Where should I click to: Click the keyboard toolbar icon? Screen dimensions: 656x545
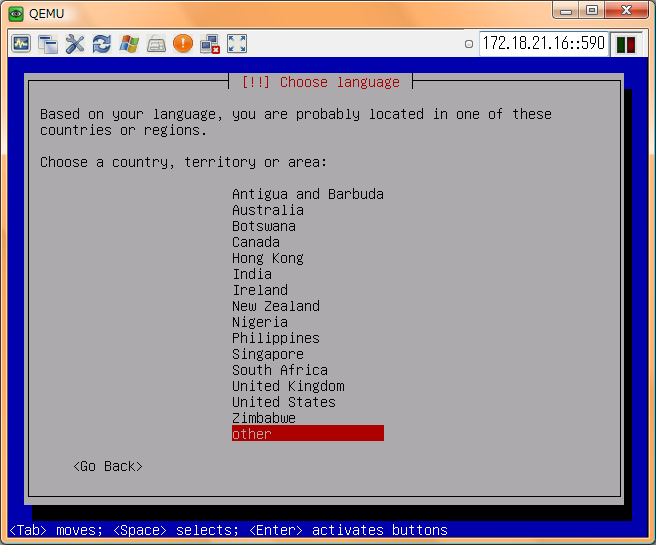(156, 43)
